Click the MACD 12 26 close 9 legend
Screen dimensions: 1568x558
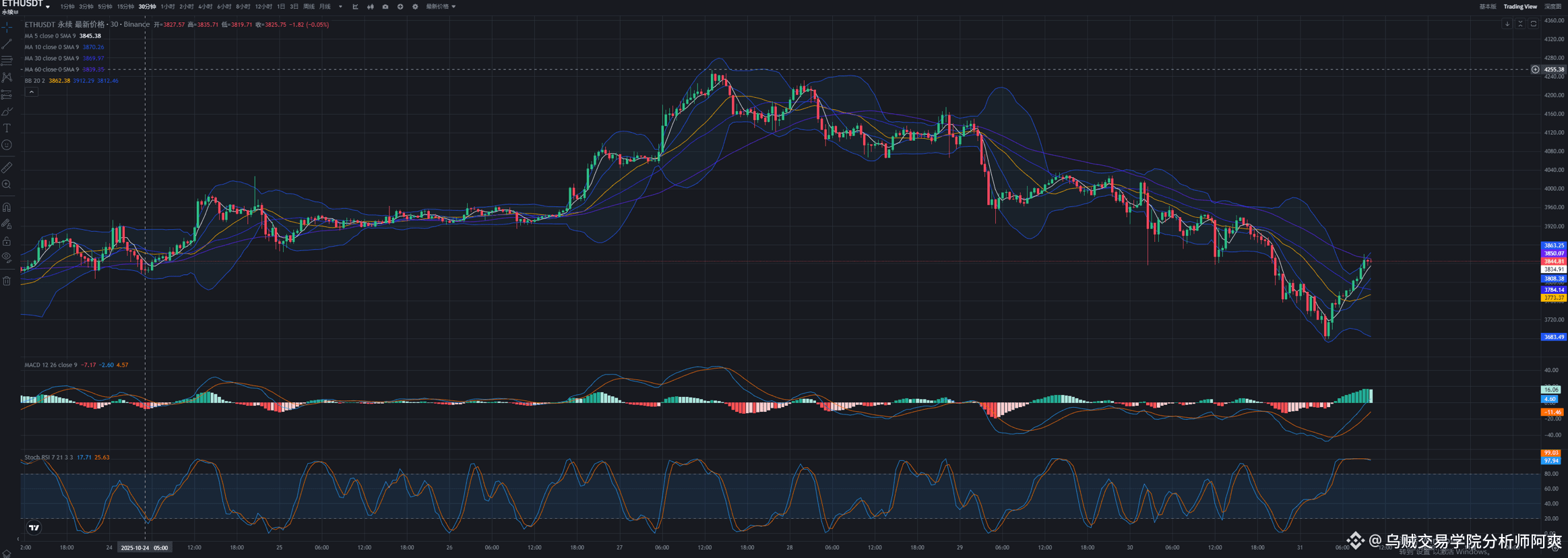coord(76,365)
